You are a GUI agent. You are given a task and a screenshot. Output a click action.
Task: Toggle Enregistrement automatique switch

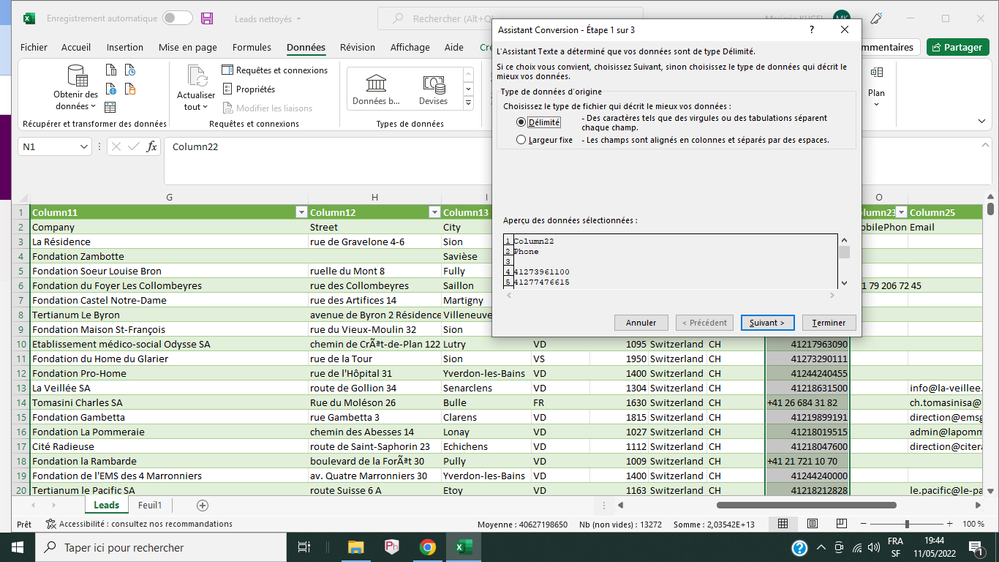click(177, 18)
